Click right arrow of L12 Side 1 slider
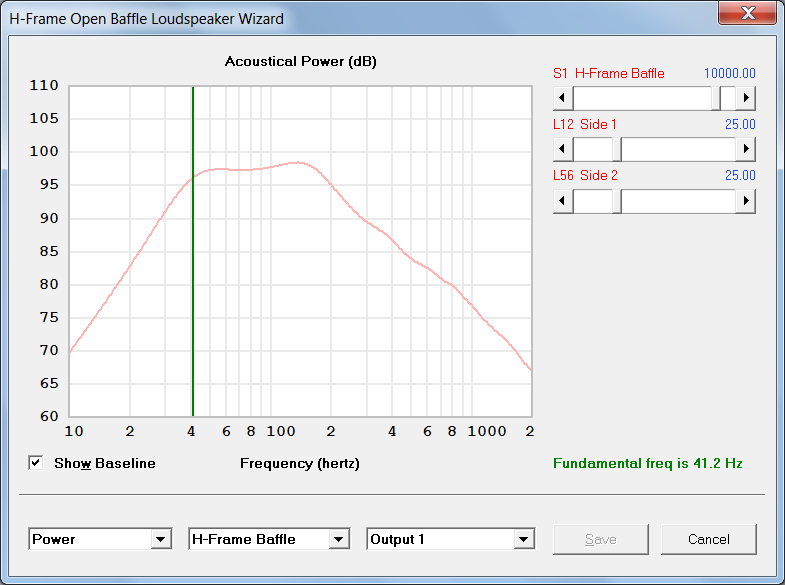The width and height of the screenshot is (785, 585). (x=745, y=149)
